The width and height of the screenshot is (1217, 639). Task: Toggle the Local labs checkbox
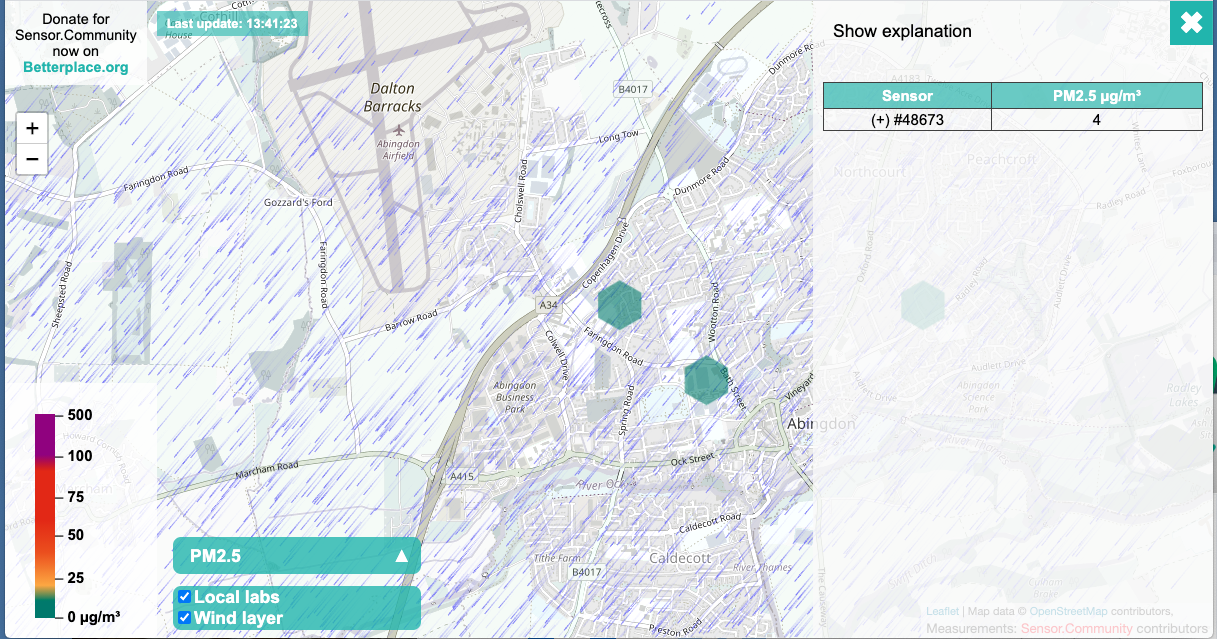tap(184, 597)
